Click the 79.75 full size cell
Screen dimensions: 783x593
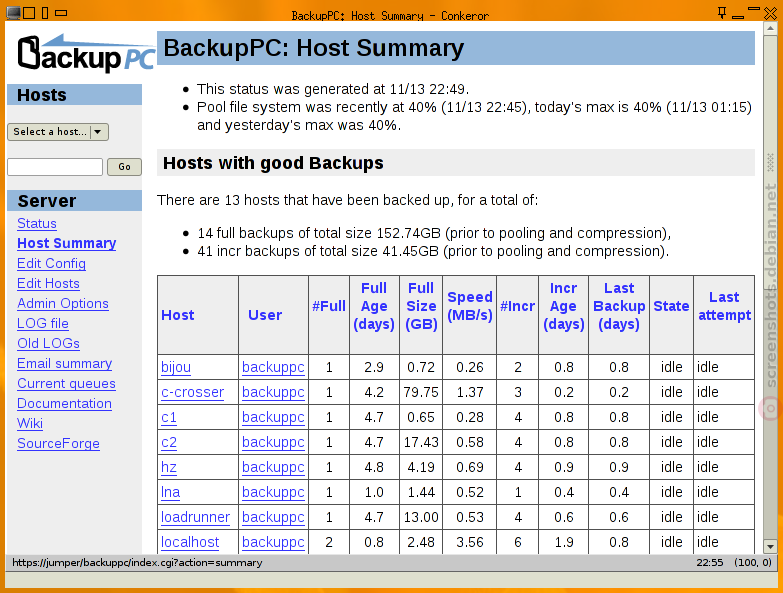[421, 392]
